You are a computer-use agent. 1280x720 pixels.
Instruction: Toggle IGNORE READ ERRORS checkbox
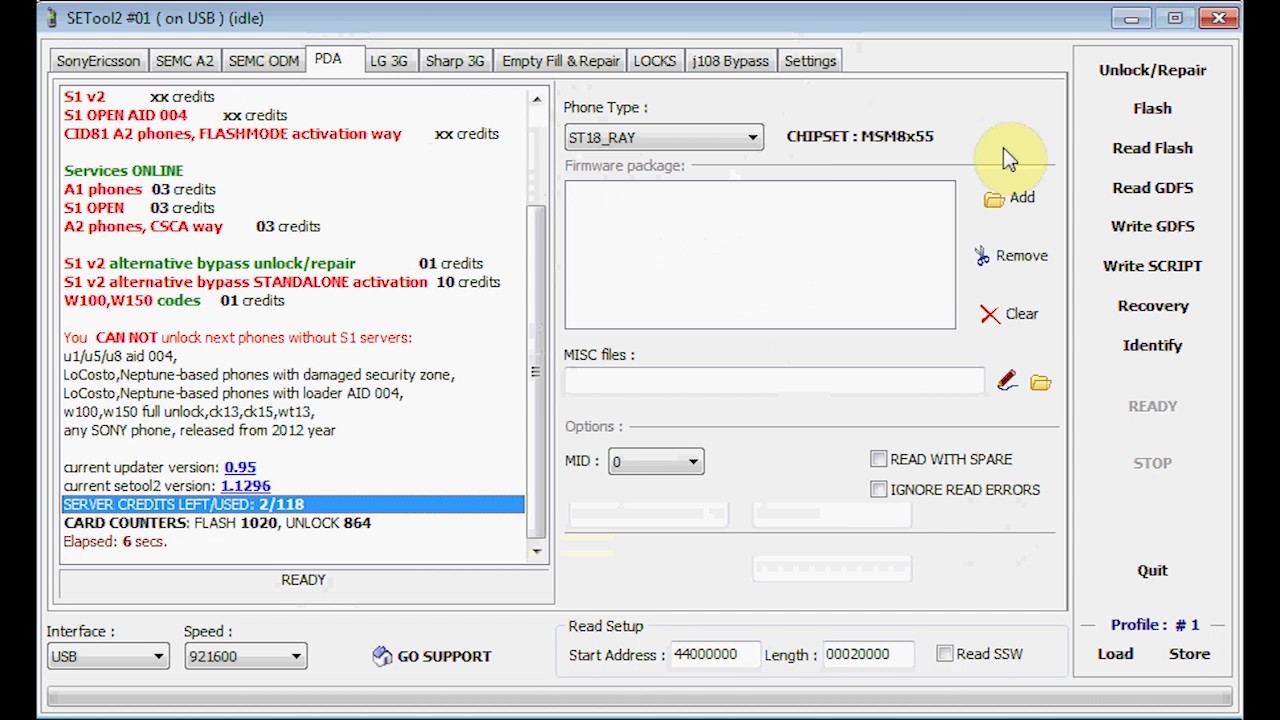(878, 489)
